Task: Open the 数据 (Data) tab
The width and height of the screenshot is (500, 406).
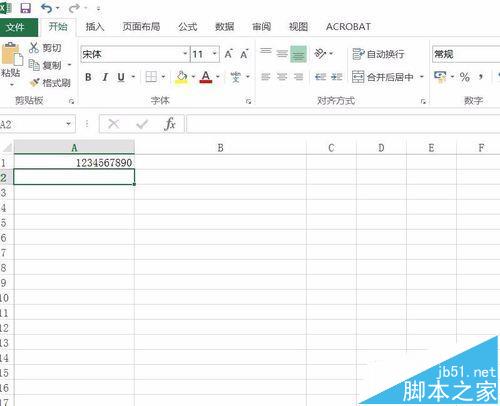Action: click(x=224, y=27)
